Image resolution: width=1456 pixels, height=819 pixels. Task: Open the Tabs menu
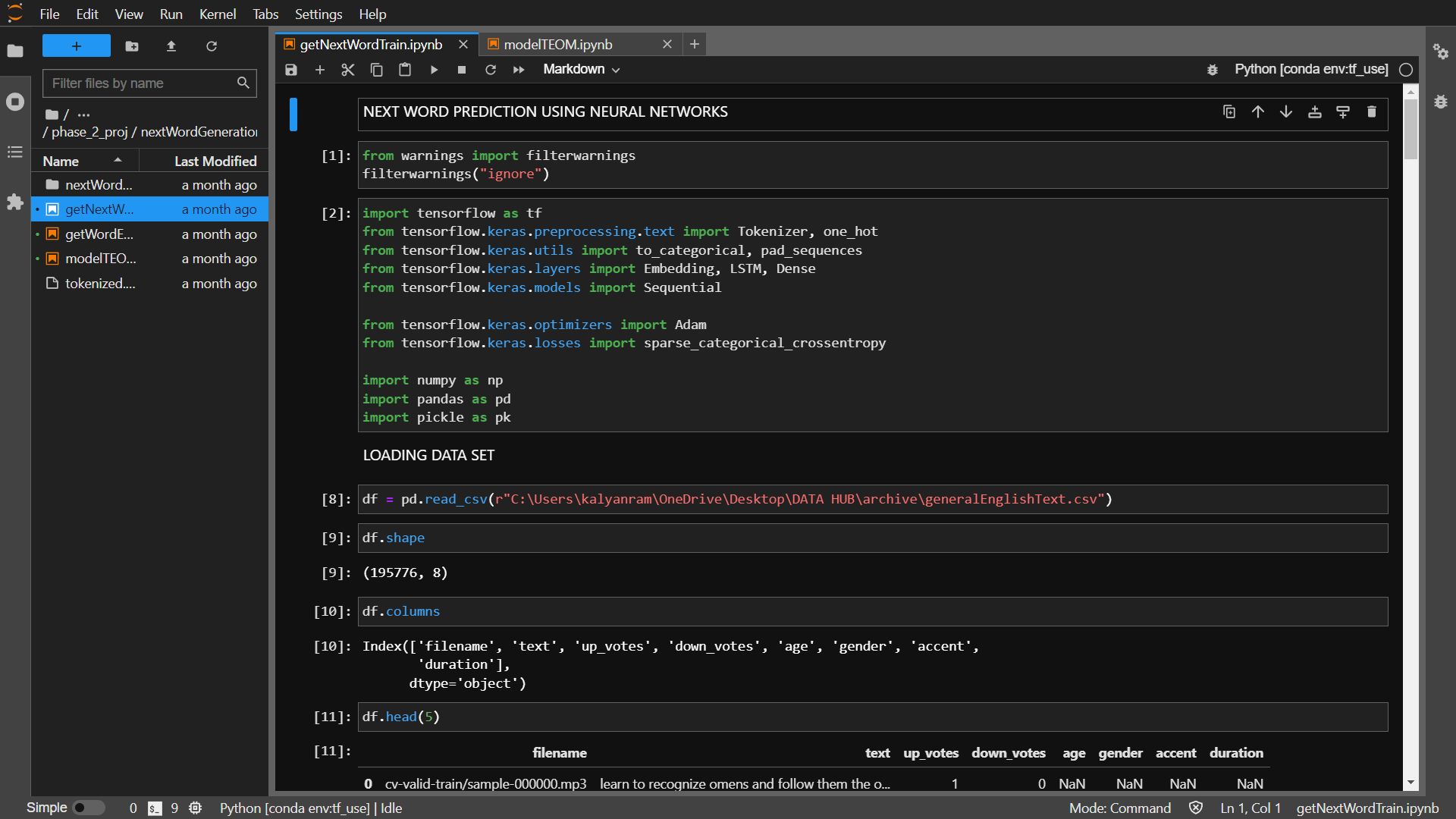point(265,14)
